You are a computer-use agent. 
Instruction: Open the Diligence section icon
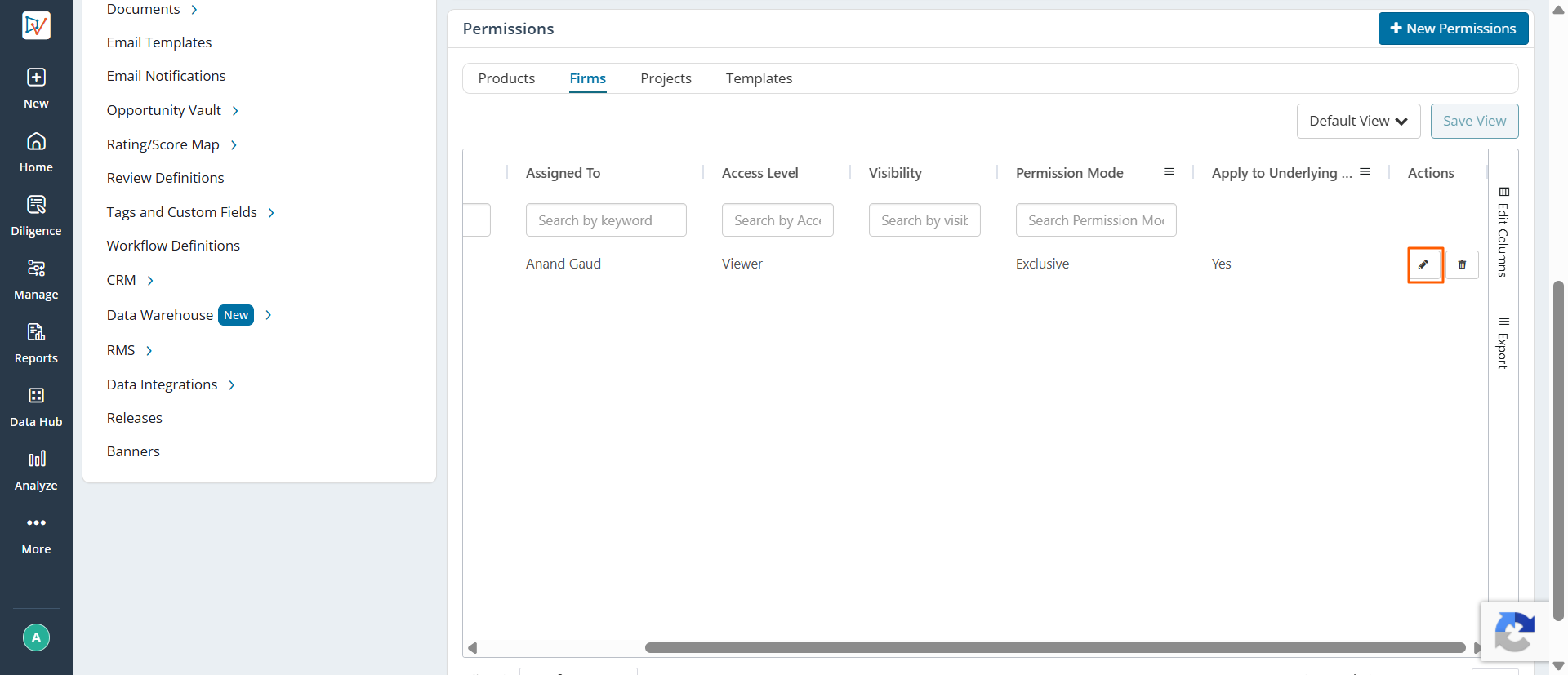coord(36,204)
